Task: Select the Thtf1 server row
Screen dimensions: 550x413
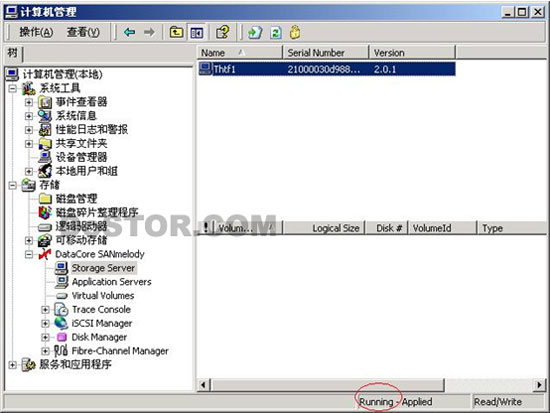Action: tap(327, 69)
